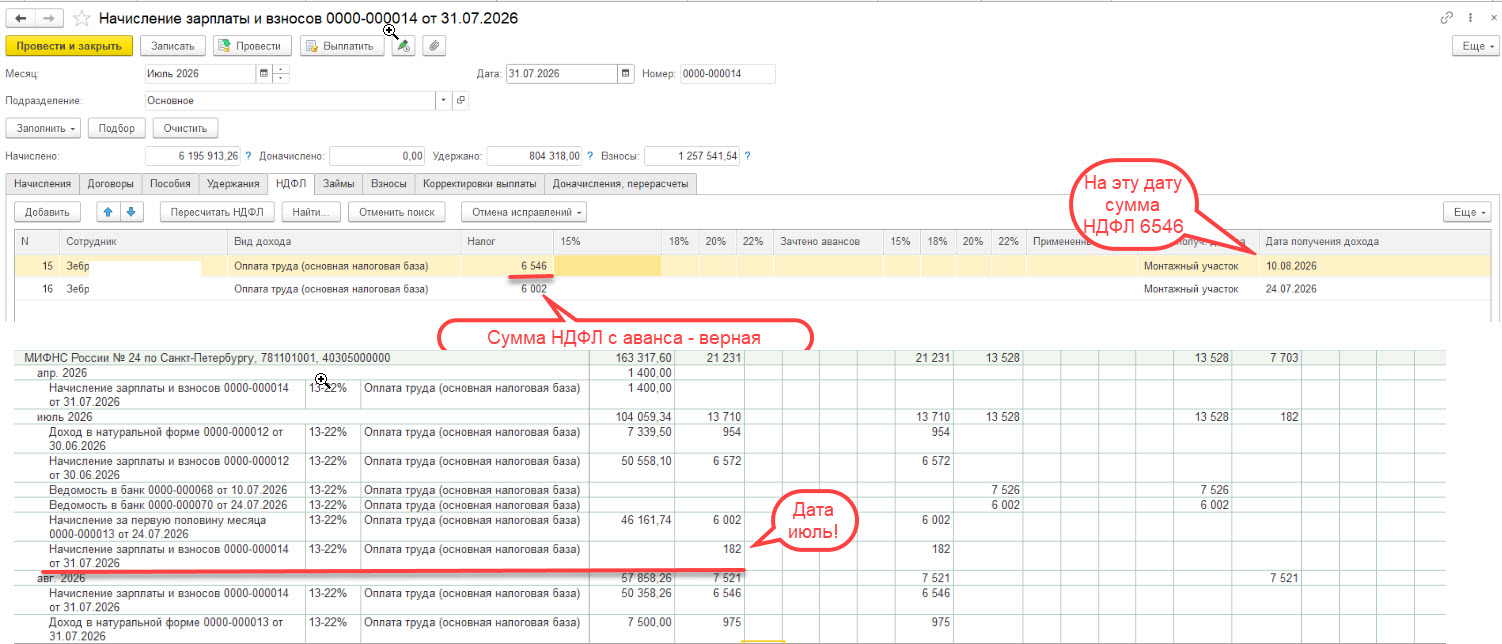Open attached files with the paperclip icon

[x=434, y=45]
